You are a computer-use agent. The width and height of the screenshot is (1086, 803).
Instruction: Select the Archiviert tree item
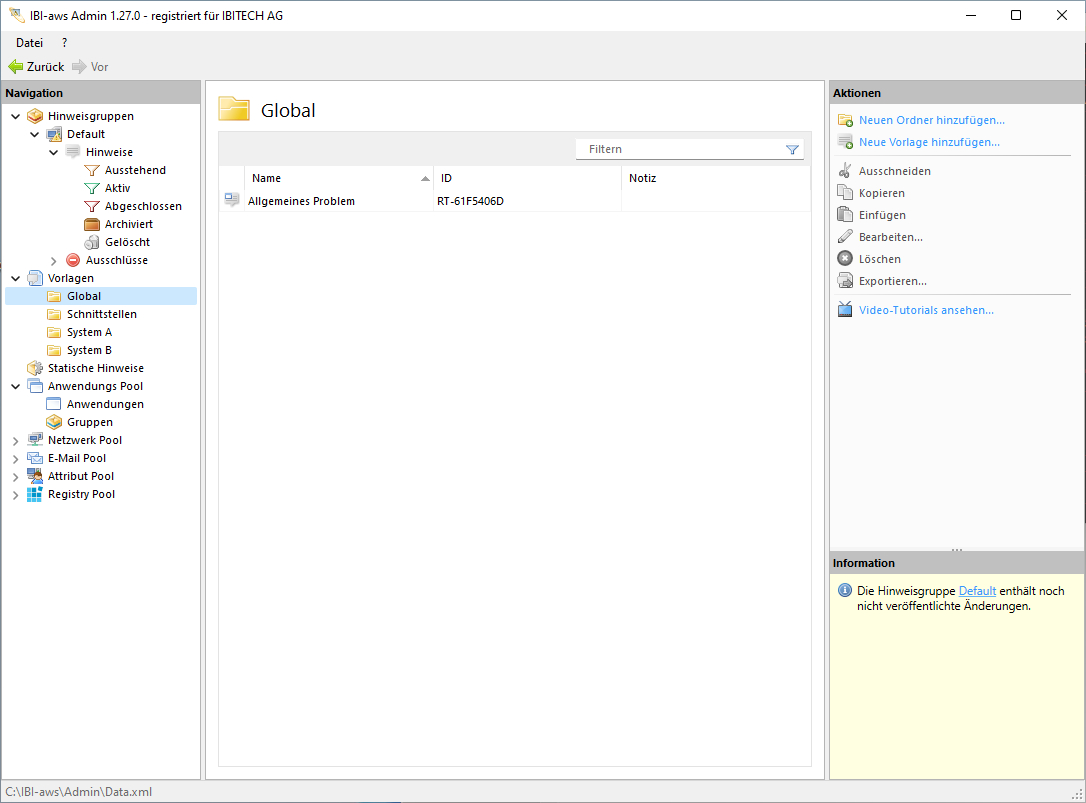[x=128, y=224]
